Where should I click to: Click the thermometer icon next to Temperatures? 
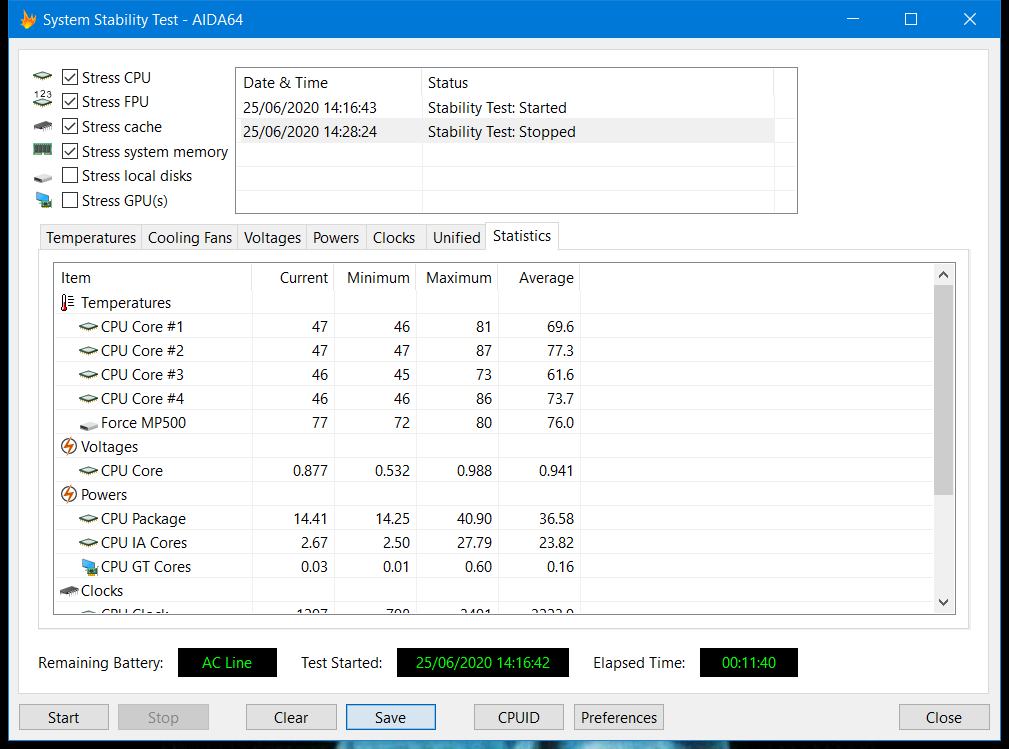(68, 302)
